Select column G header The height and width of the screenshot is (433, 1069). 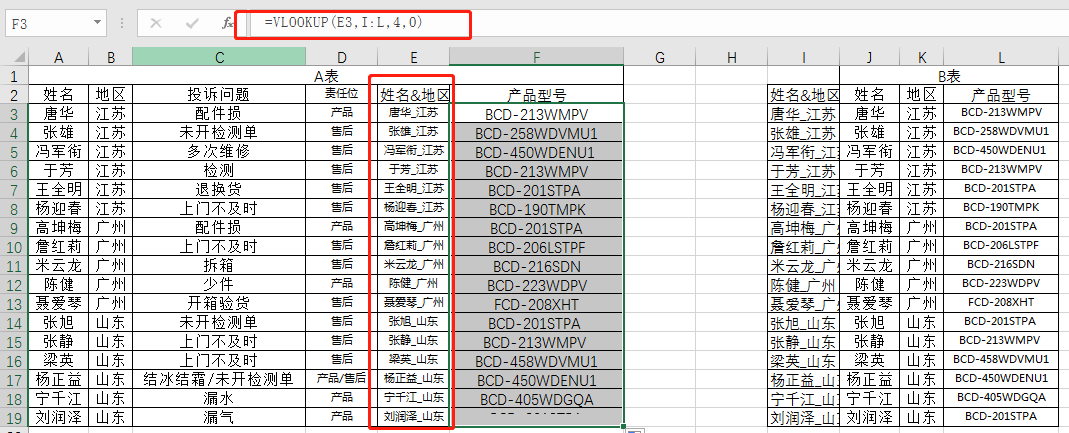pyautogui.click(x=659, y=58)
